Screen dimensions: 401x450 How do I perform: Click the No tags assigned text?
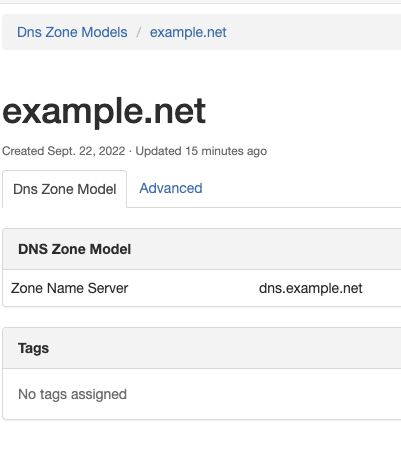click(x=72, y=394)
